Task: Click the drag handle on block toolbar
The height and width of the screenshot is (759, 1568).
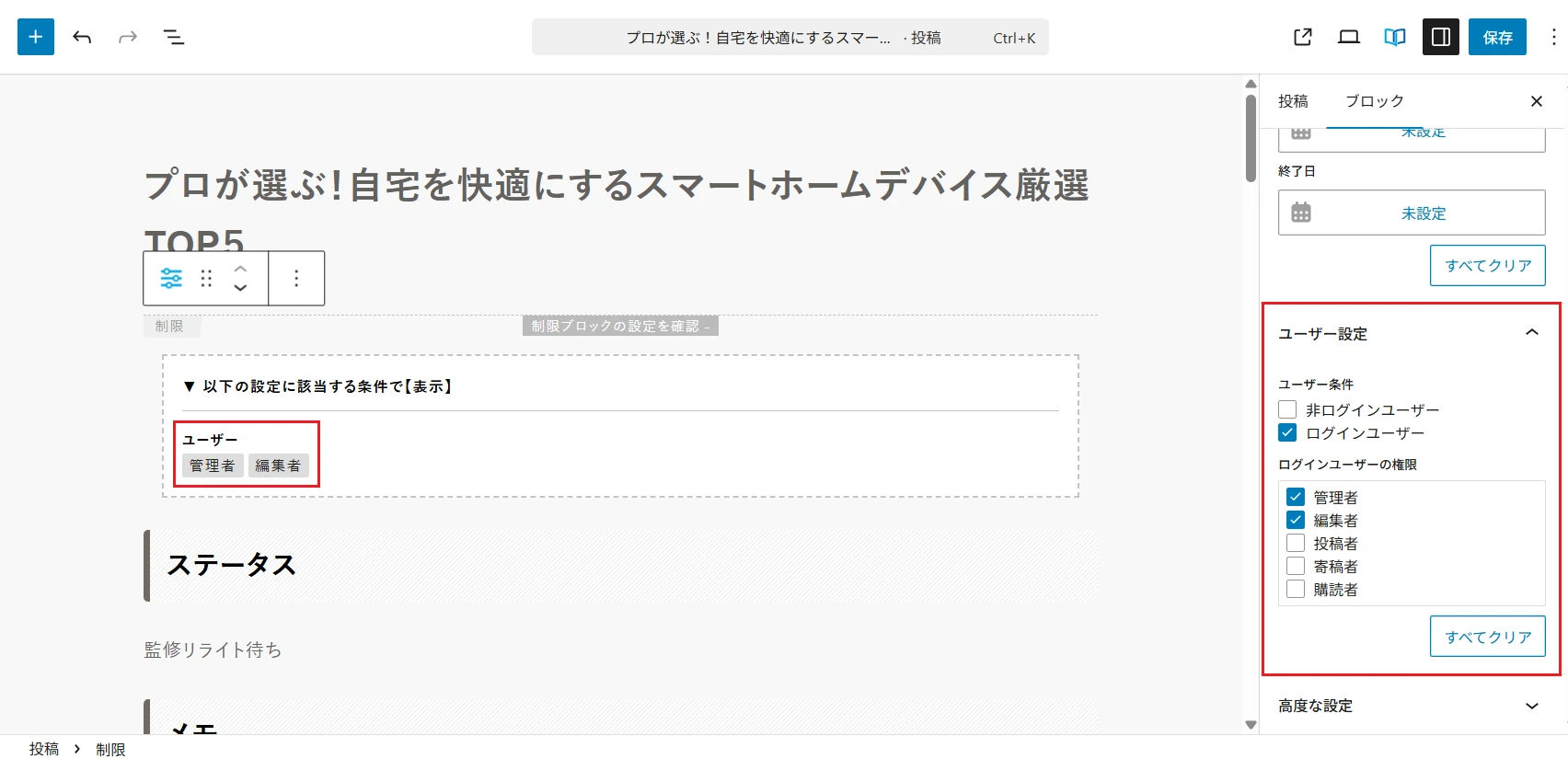Action: coord(206,278)
